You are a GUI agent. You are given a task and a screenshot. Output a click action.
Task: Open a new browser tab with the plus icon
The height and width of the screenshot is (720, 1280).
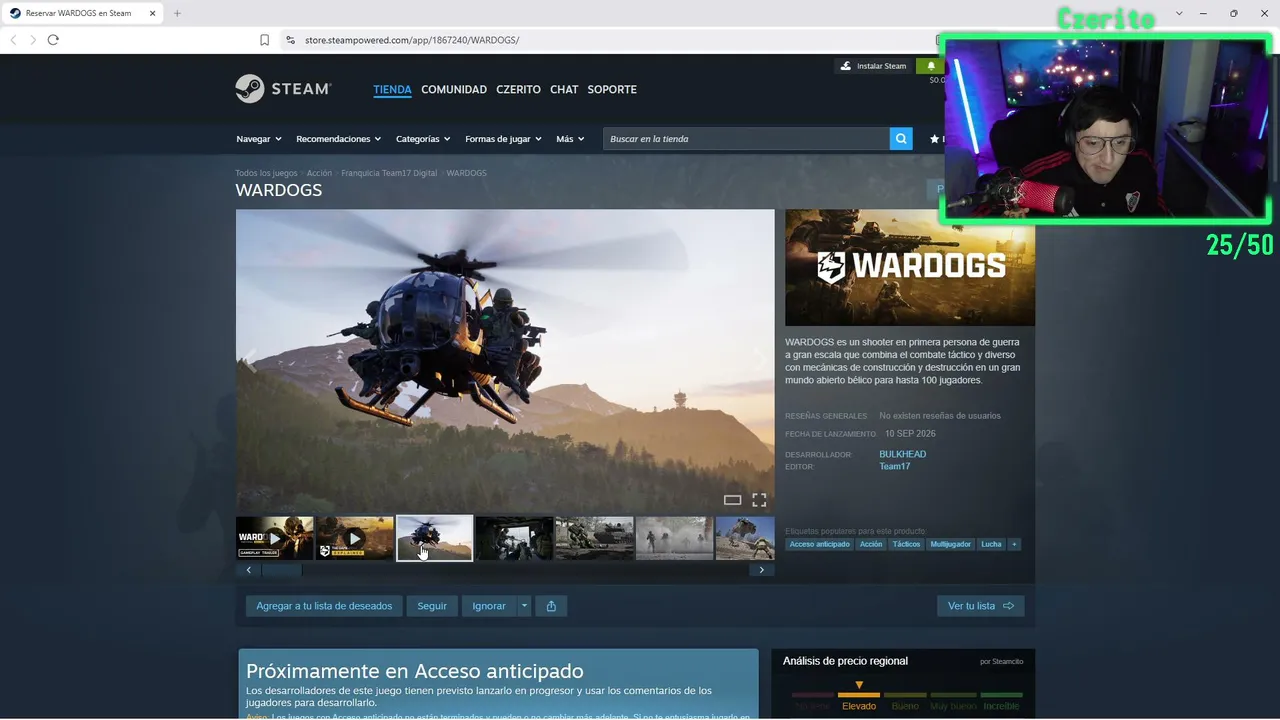(177, 13)
